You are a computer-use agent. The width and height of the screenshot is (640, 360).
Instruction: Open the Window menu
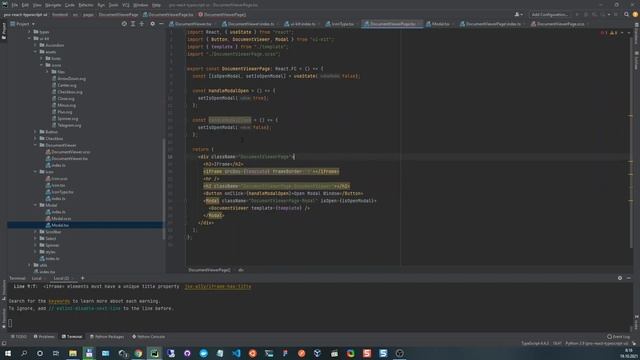pos(141,5)
